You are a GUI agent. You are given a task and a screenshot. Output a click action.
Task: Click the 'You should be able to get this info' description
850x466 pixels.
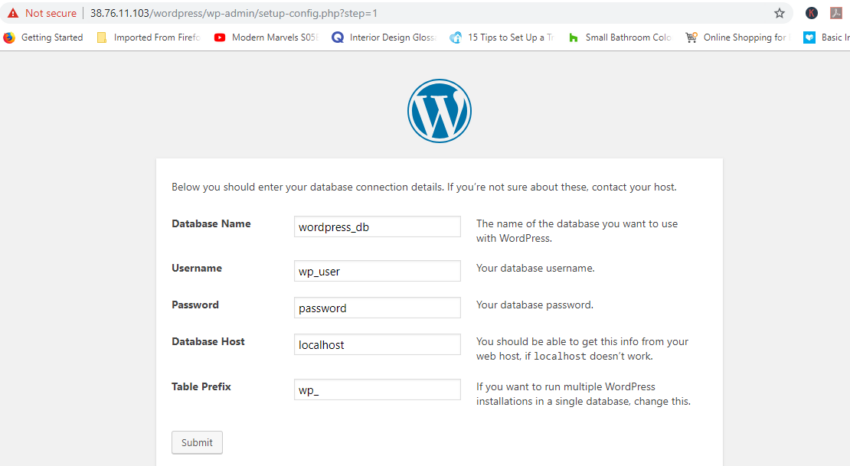[x=582, y=349]
